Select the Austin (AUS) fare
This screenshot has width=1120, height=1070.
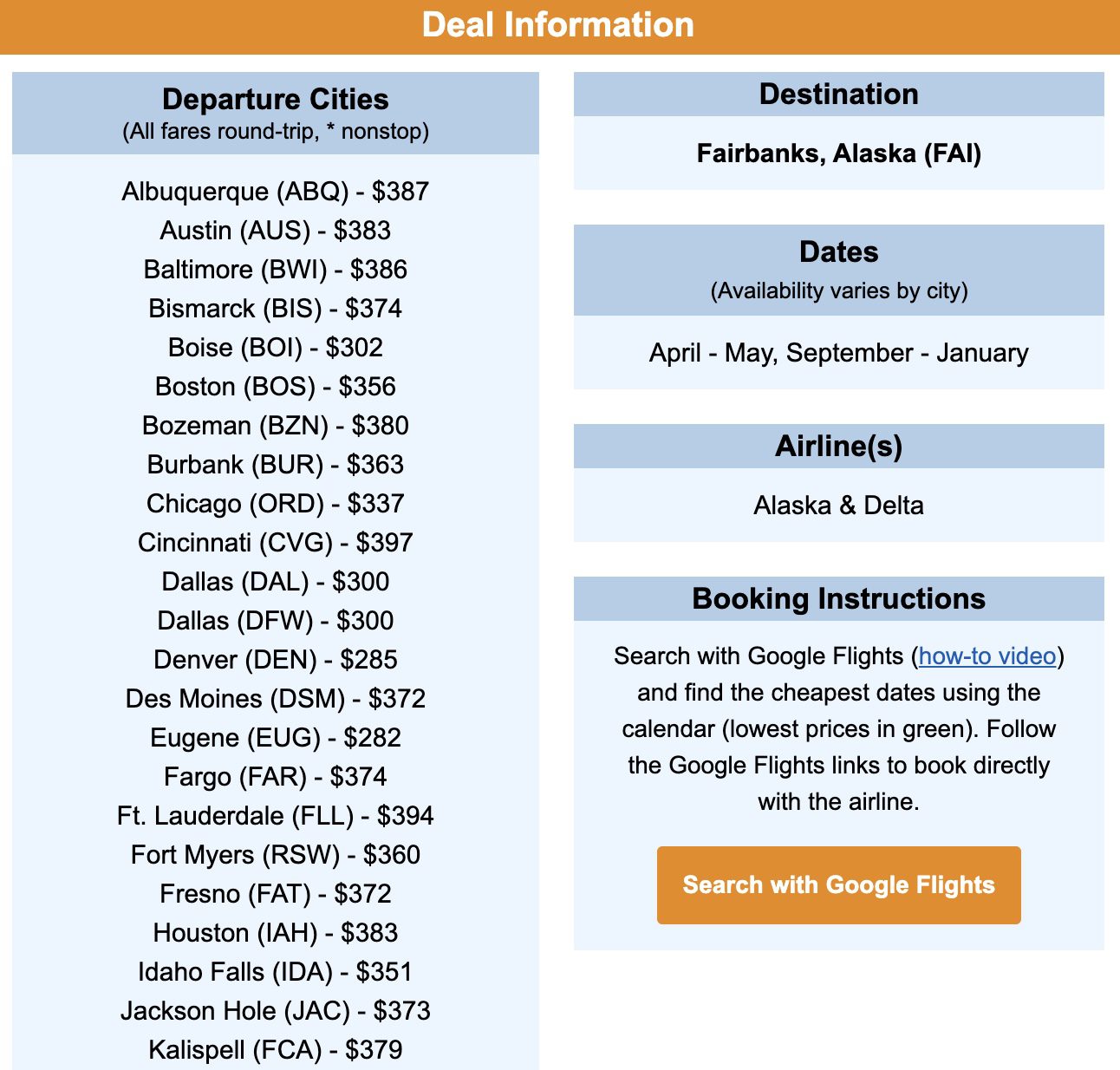click(276, 231)
